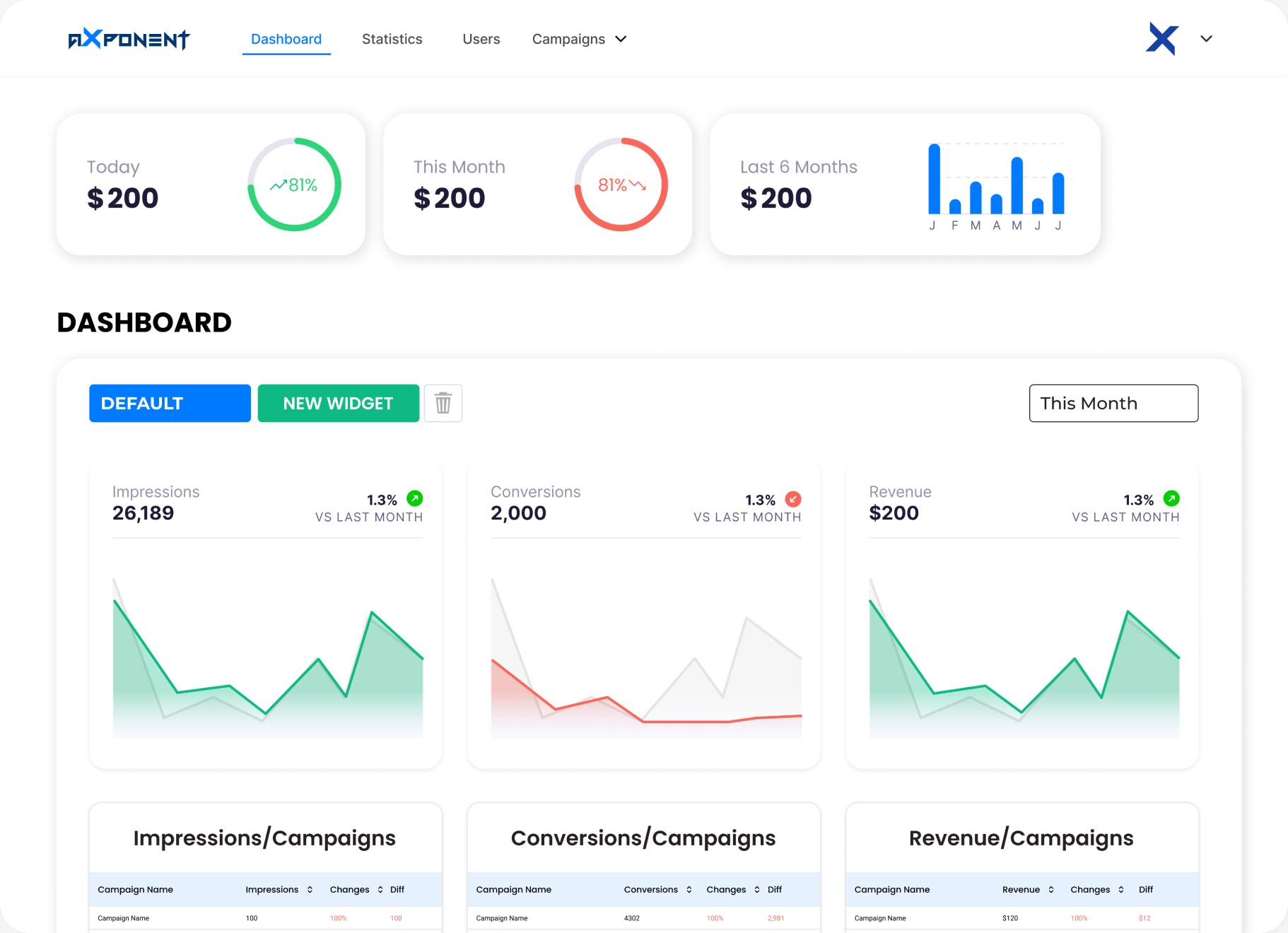Open the This Month period selector
The height and width of the screenshot is (933, 1288).
1113,404
